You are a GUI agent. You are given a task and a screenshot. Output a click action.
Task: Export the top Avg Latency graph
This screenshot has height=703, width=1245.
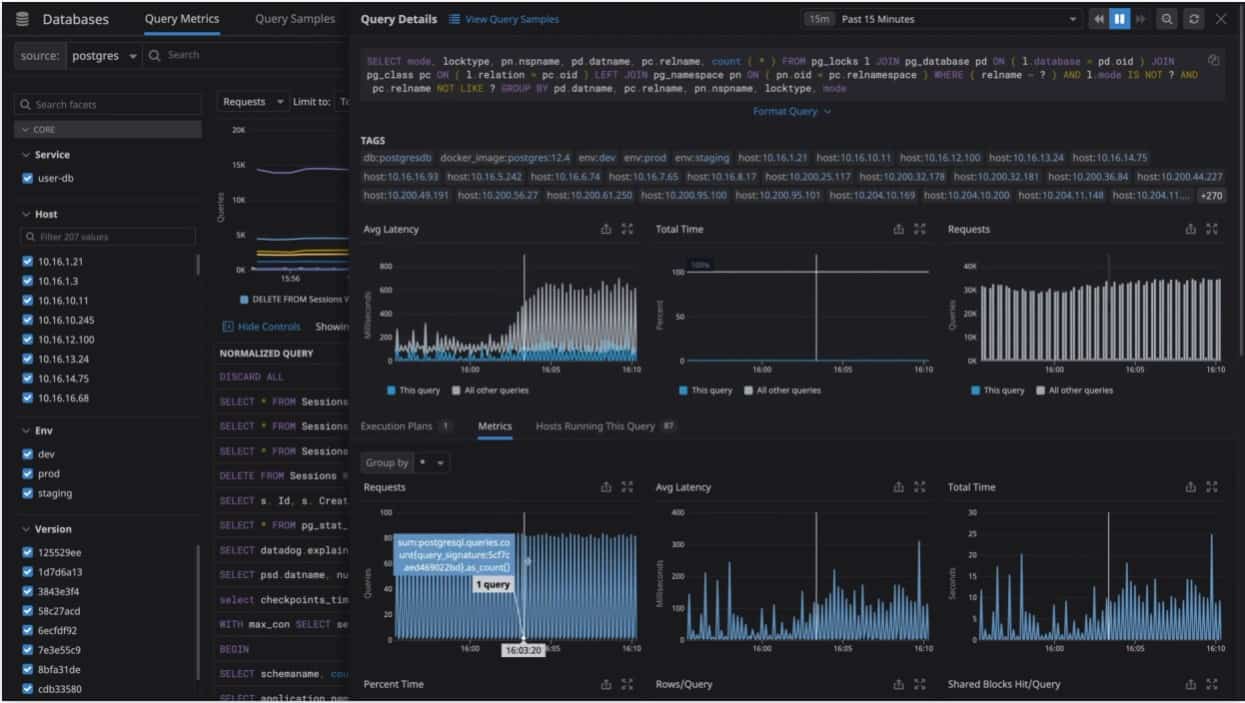(606, 229)
